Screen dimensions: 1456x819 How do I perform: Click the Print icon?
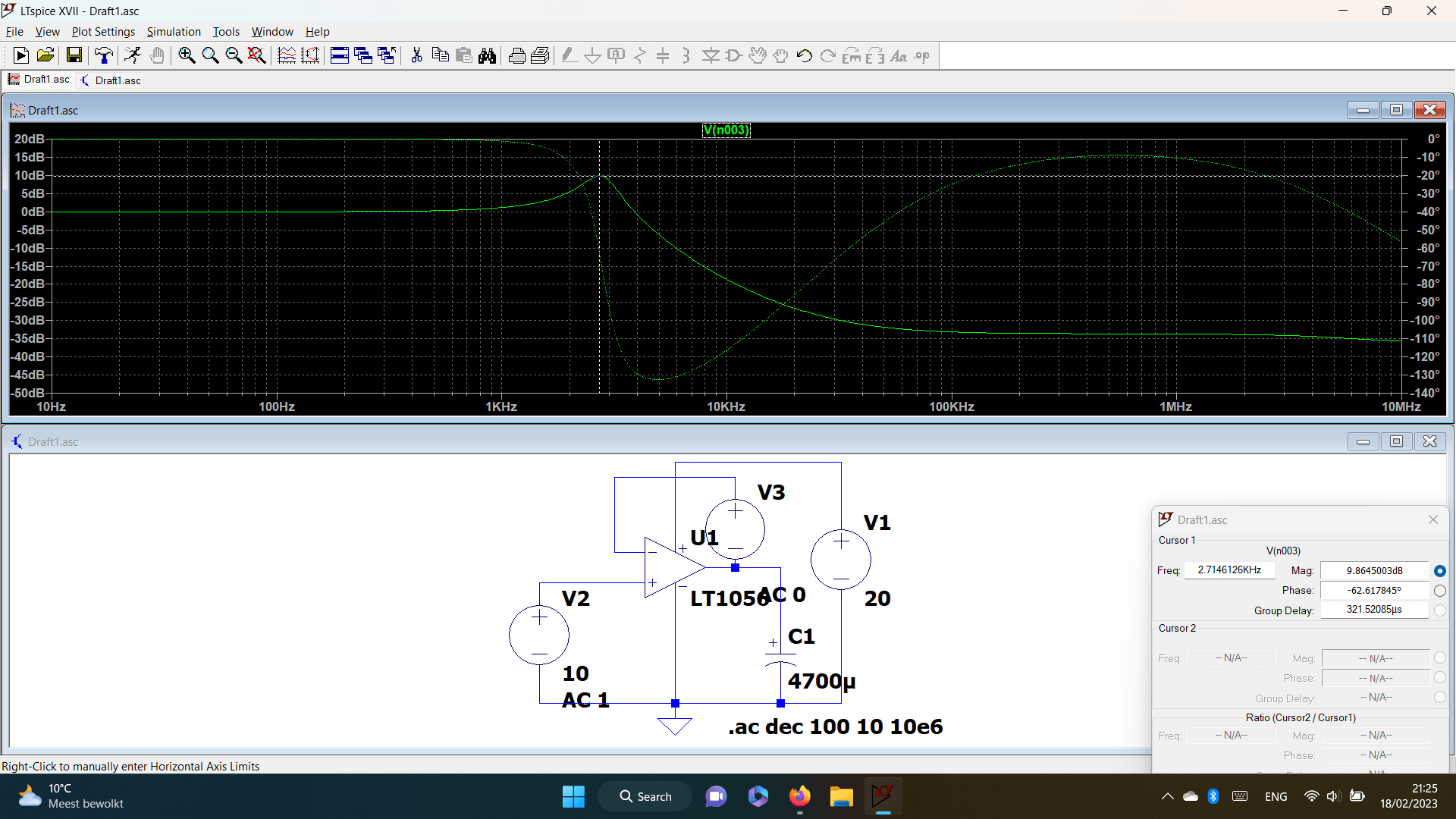(x=540, y=55)
